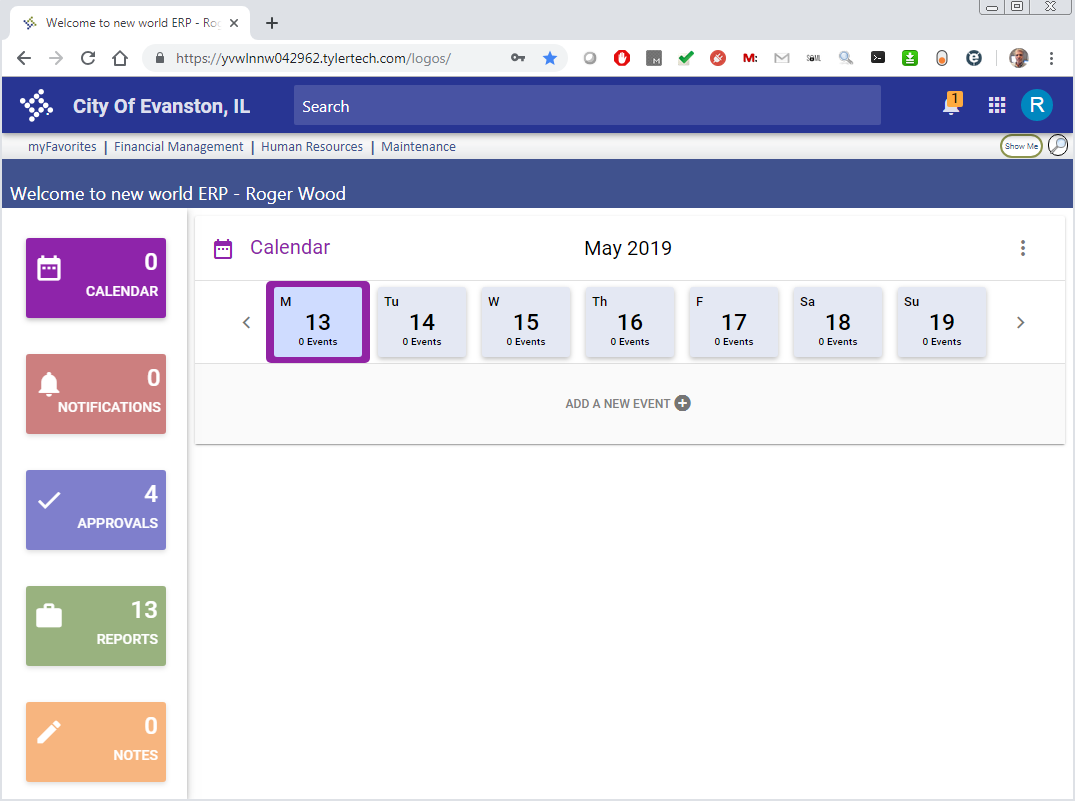Open the Notes tile
This screenshot has height=801, width=1075.
pos(95,742)
